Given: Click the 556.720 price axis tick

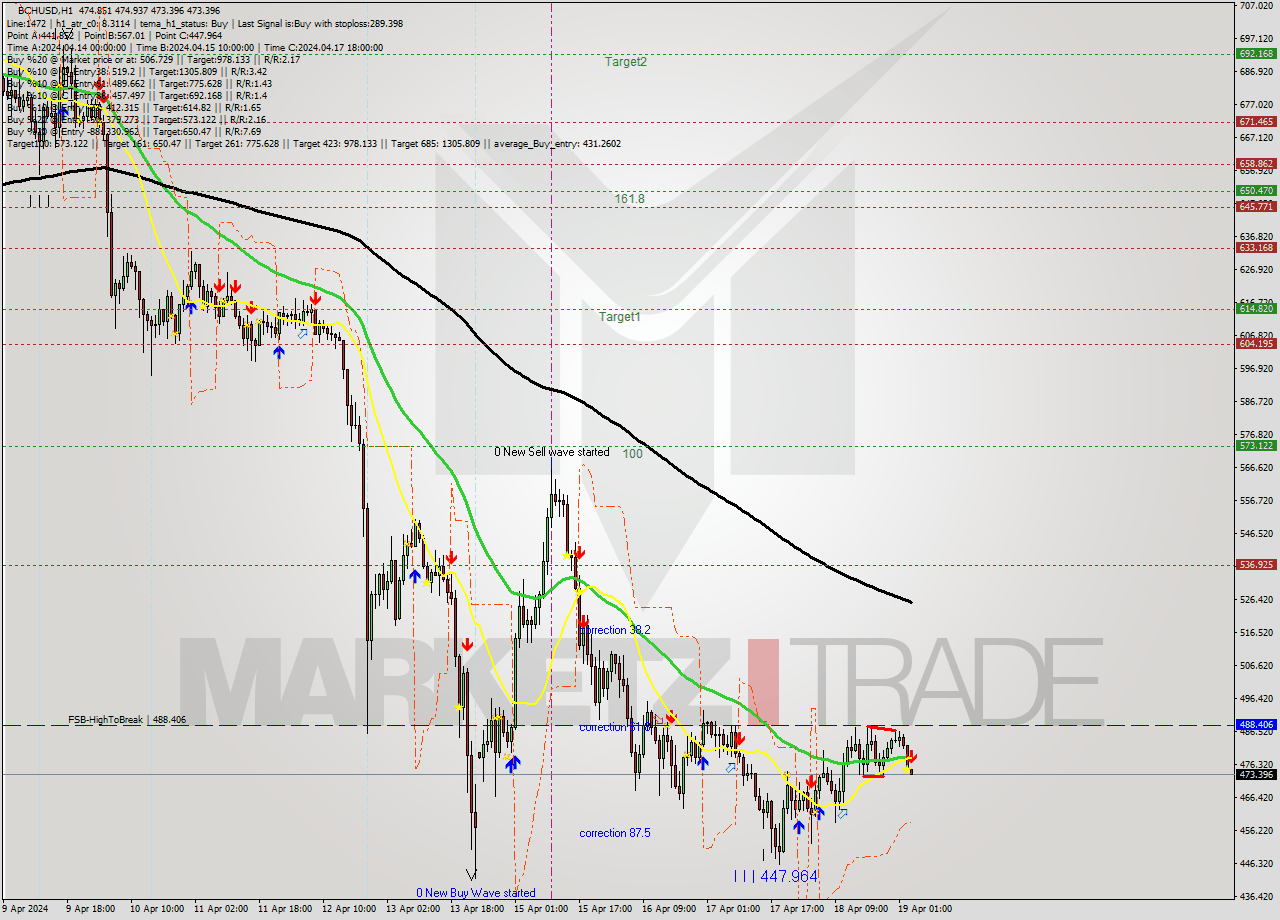Looking at the screenshot, I should 1256,500.
